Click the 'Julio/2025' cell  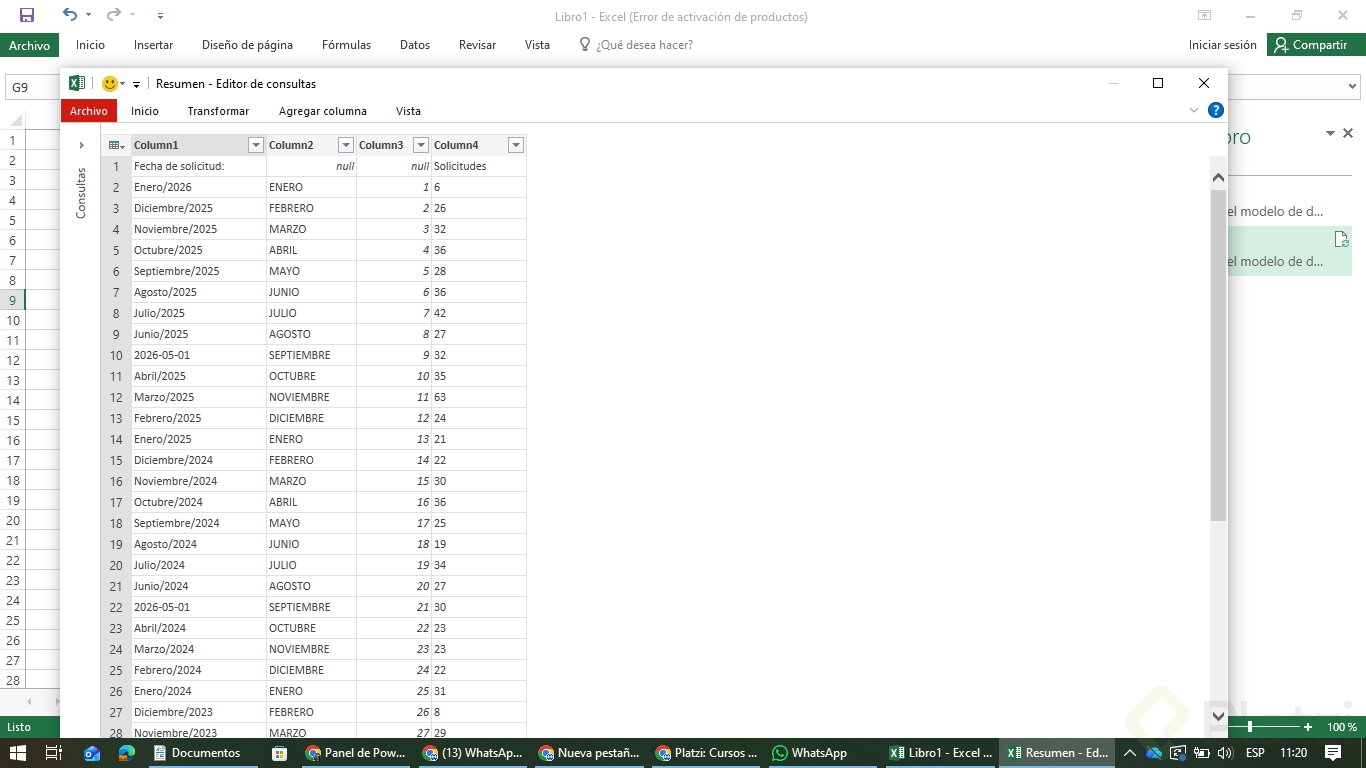(x=199, y=313)
